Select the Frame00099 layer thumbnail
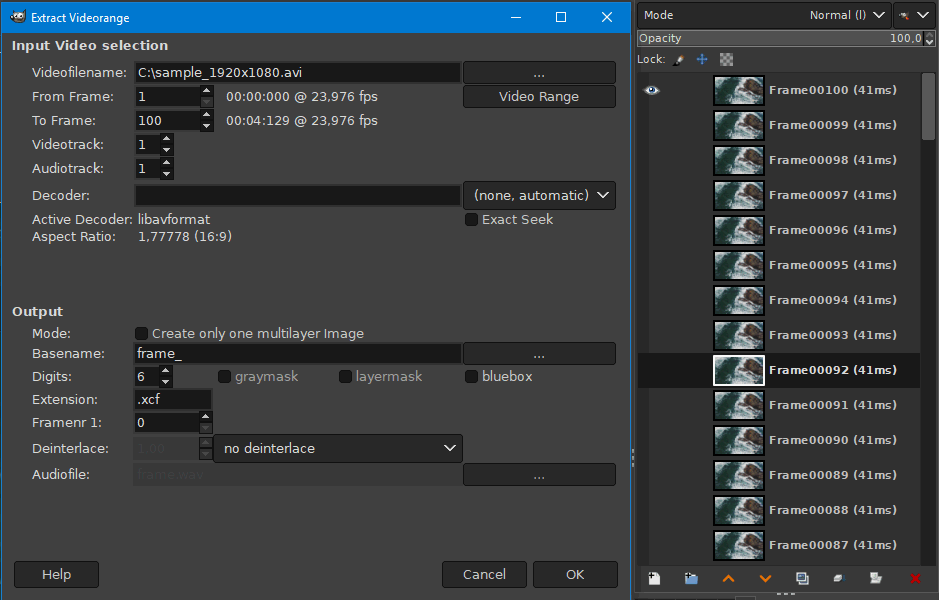This screenshot has height=600, width=939. pyautogui.click(x=739, y=126)
